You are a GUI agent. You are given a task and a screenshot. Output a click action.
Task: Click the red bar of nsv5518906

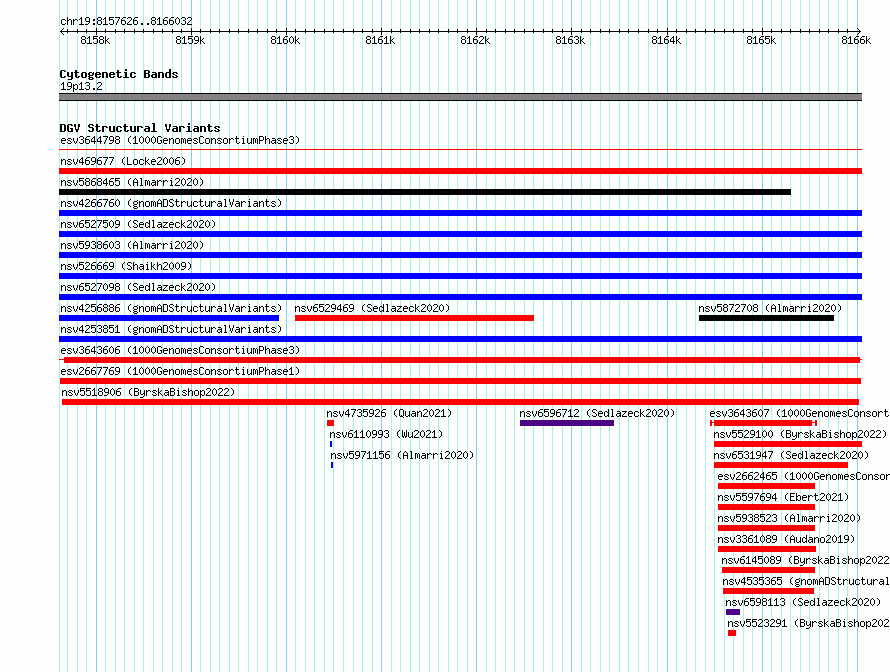[460, 402]
